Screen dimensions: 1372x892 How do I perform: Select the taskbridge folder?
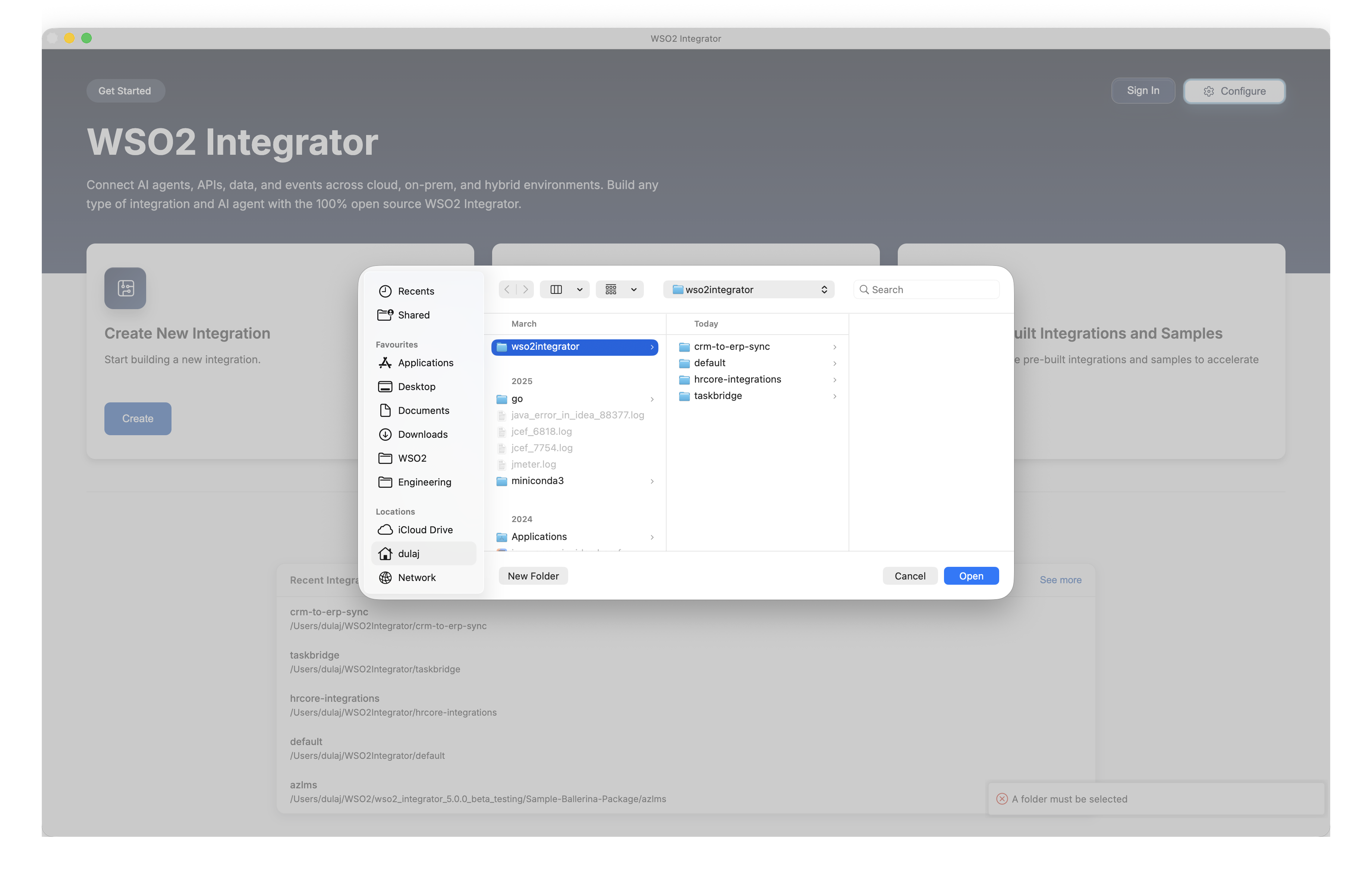(x=758, y=396)
